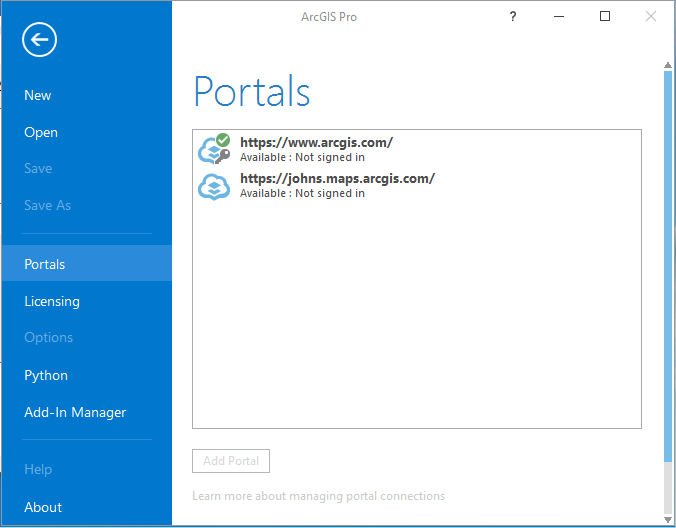This screenshot has width=676, height=528.
Task: Select the johns.maps.arcgis.com portal cloud icon
Action: click(214, 187)
